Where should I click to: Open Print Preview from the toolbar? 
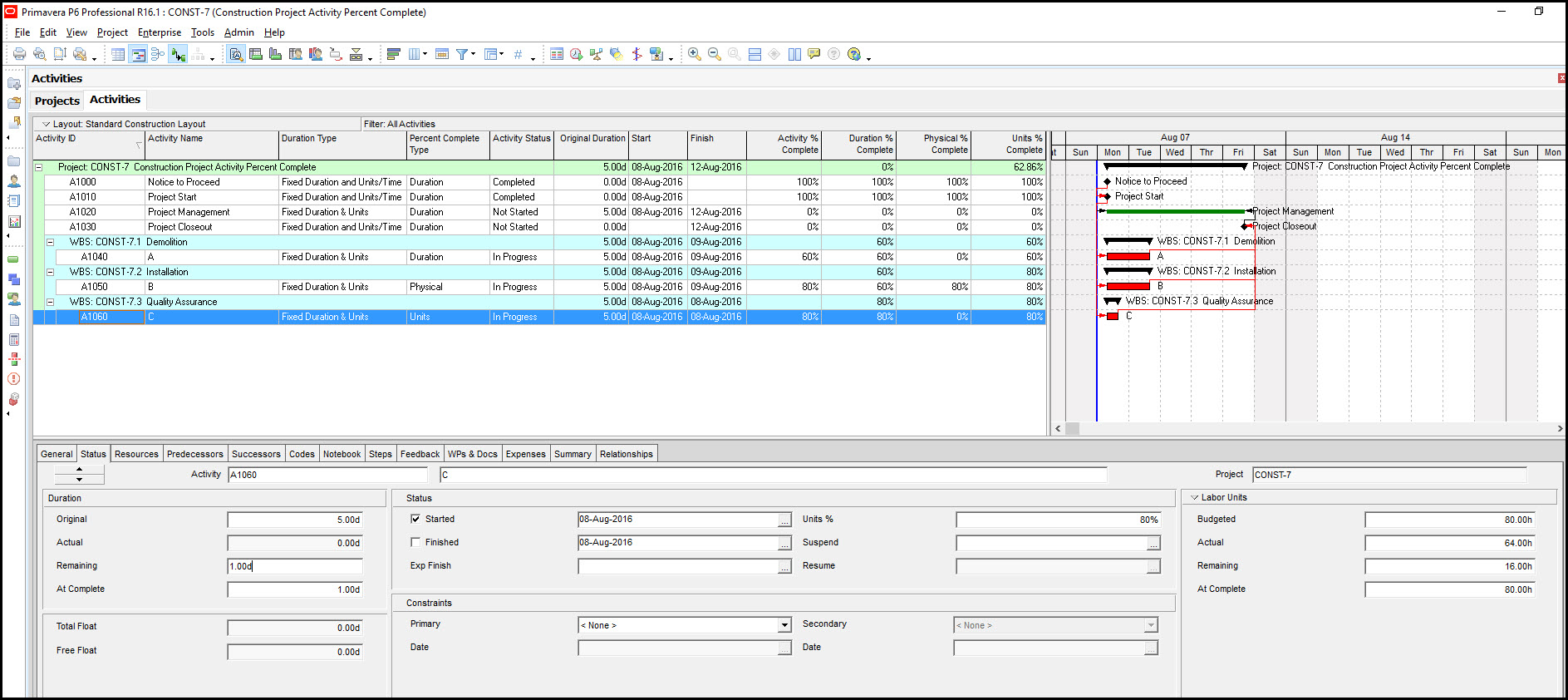39,54
